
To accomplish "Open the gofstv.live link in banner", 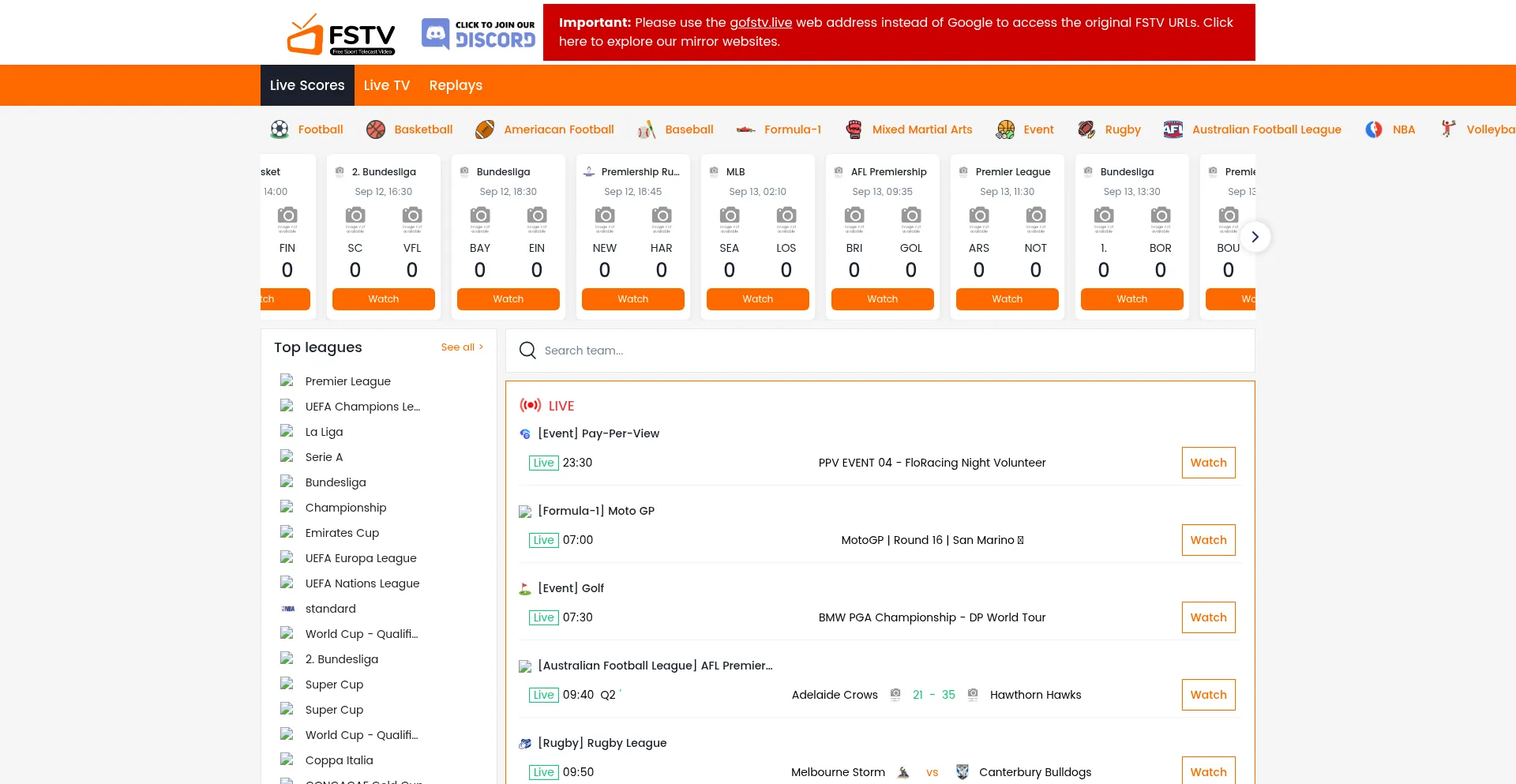I will click(x=760, y=23).
